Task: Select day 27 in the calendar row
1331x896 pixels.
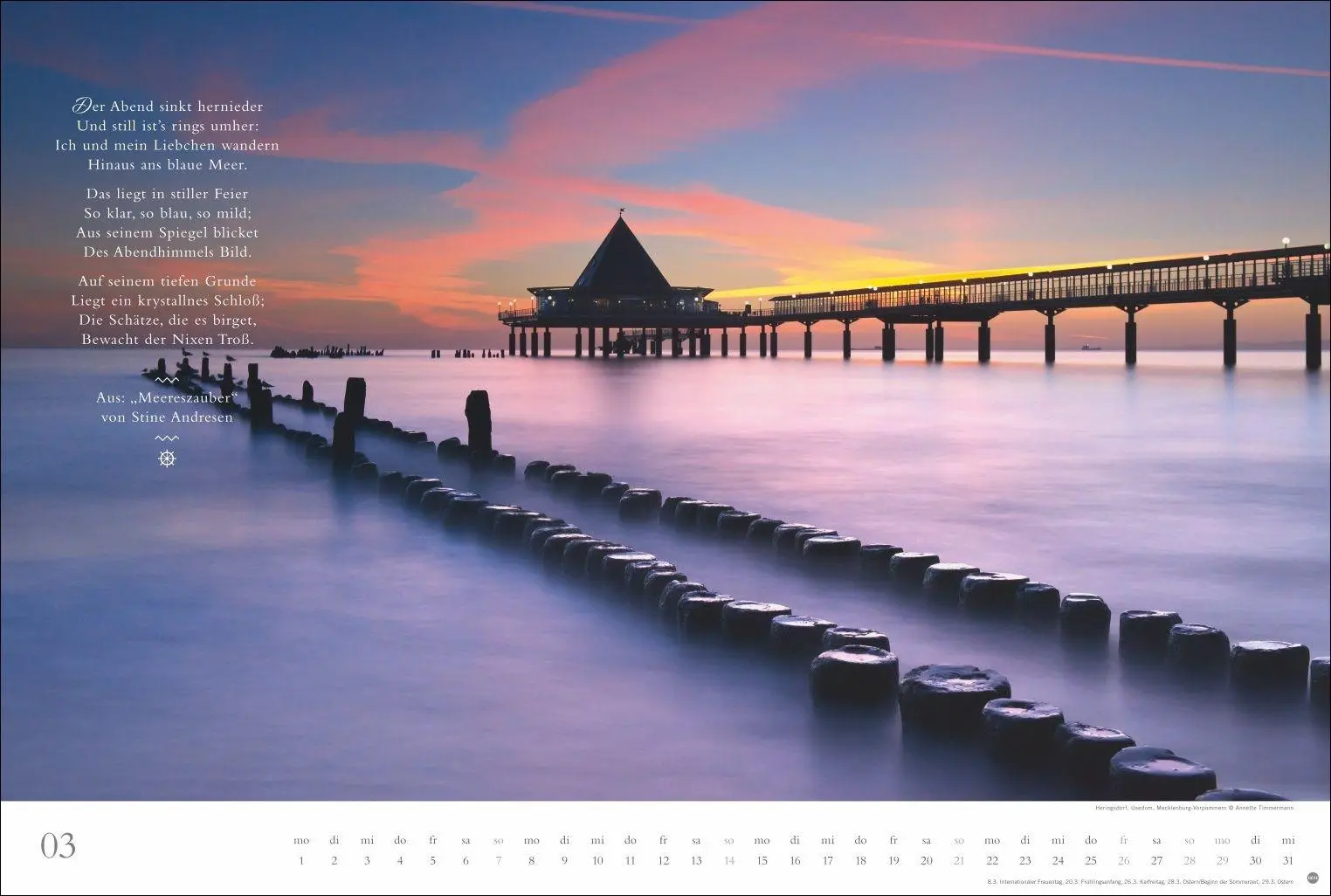Action: (x=1156, y=860)
